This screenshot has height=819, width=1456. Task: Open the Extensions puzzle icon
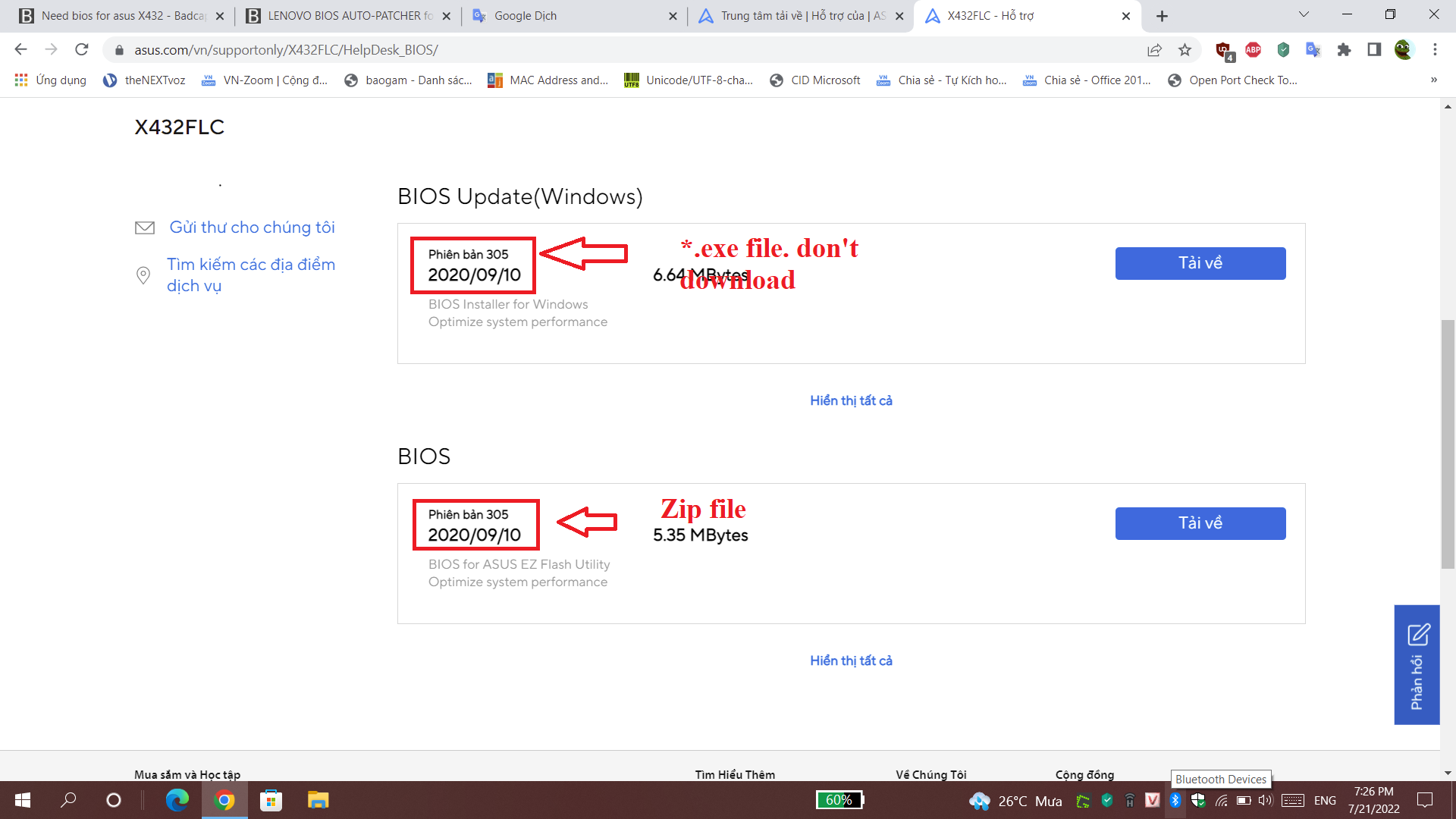tap(1344, 50)
